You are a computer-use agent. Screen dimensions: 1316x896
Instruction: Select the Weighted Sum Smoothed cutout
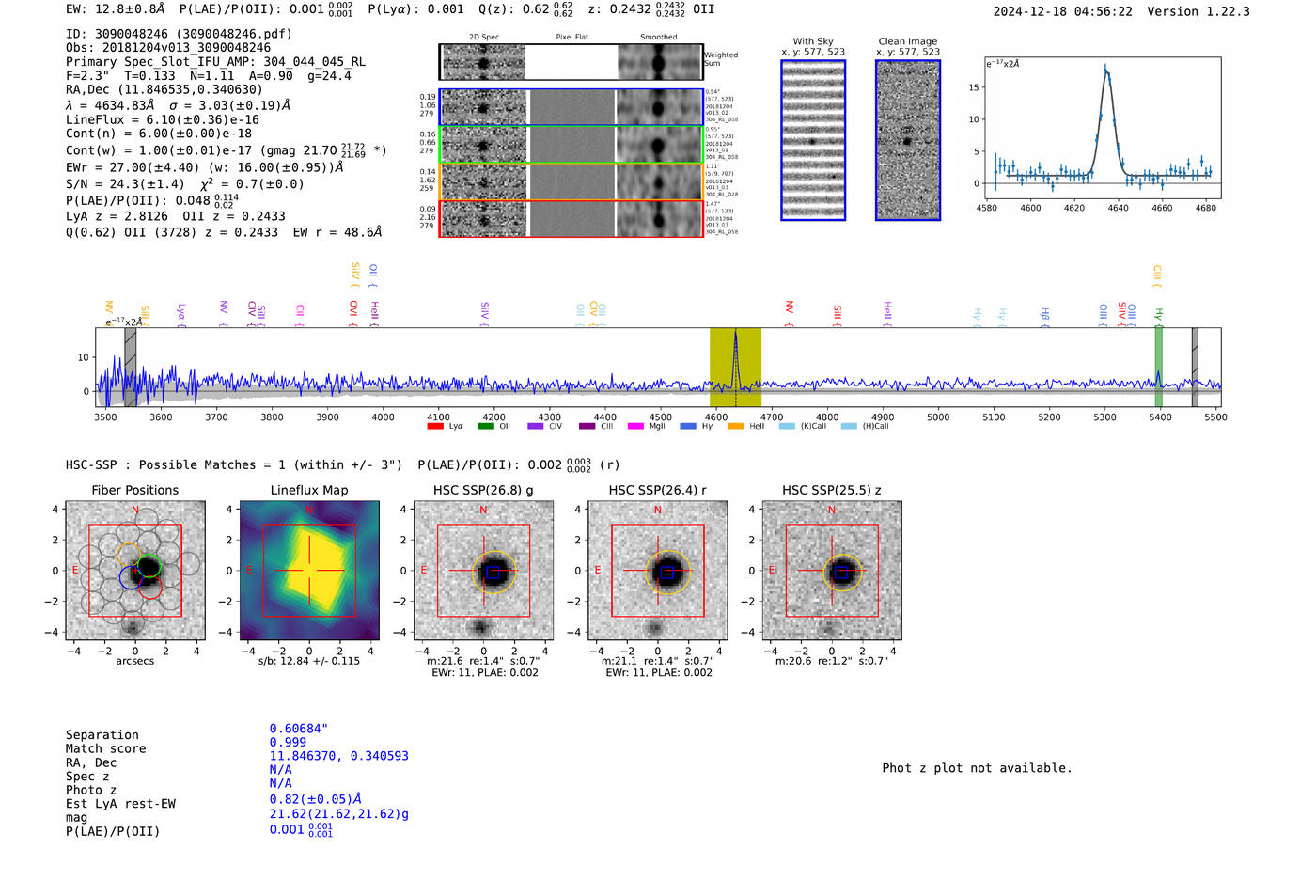[x=660, y=62]
